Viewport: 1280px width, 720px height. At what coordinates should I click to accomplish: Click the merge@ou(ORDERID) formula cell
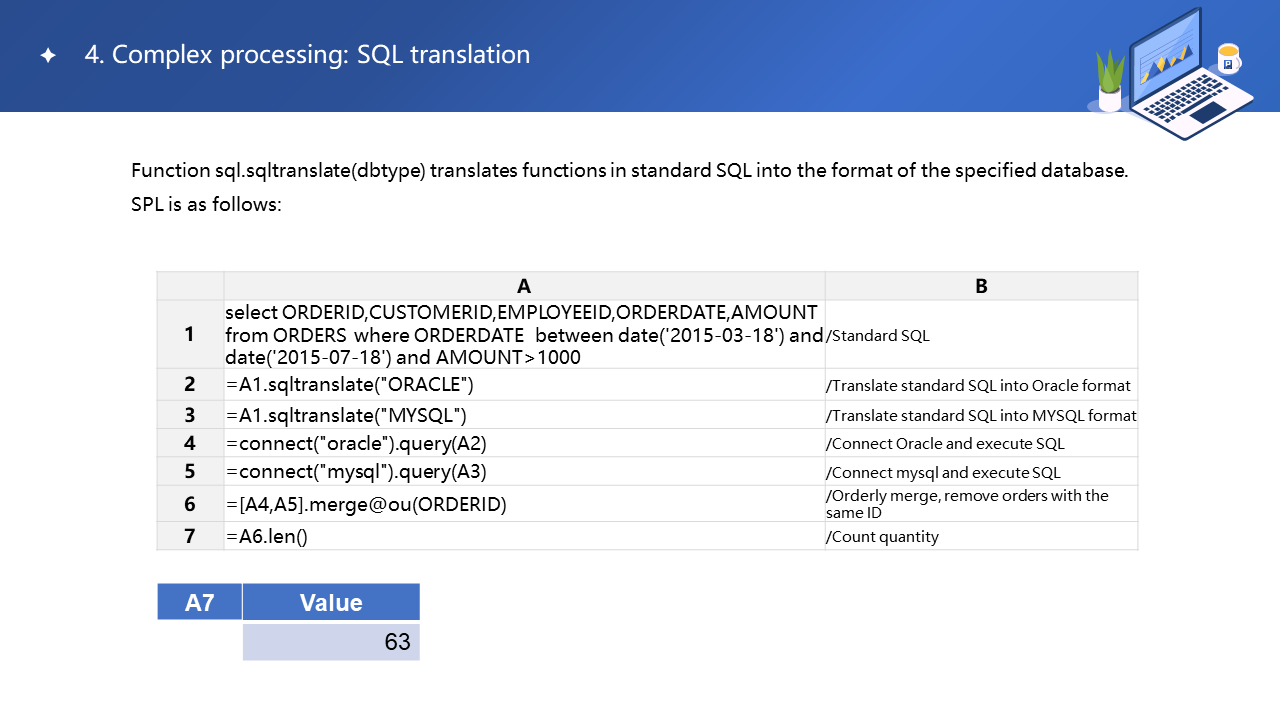(524, 504)
